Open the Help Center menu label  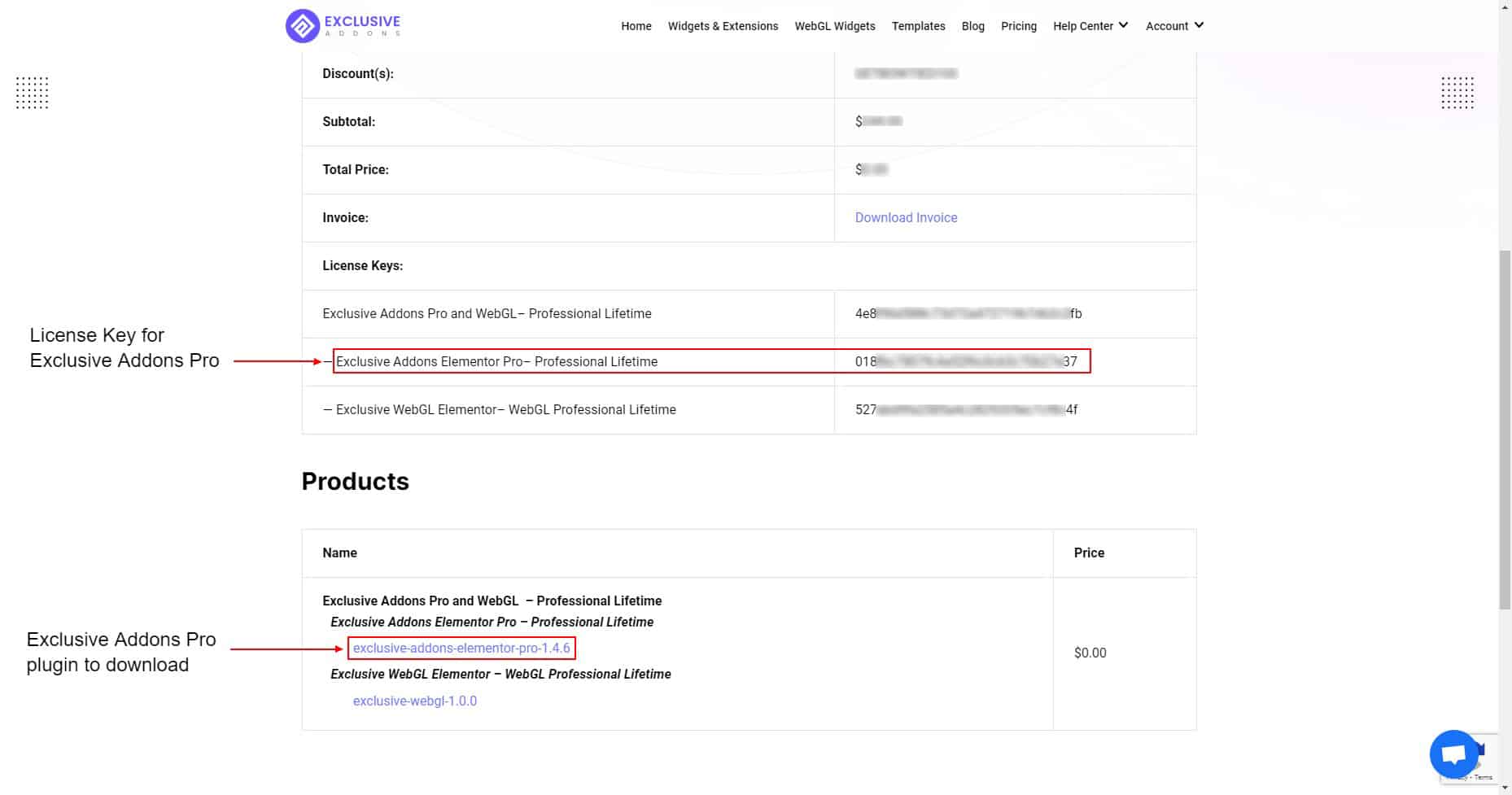click(x=1082, y=26)
